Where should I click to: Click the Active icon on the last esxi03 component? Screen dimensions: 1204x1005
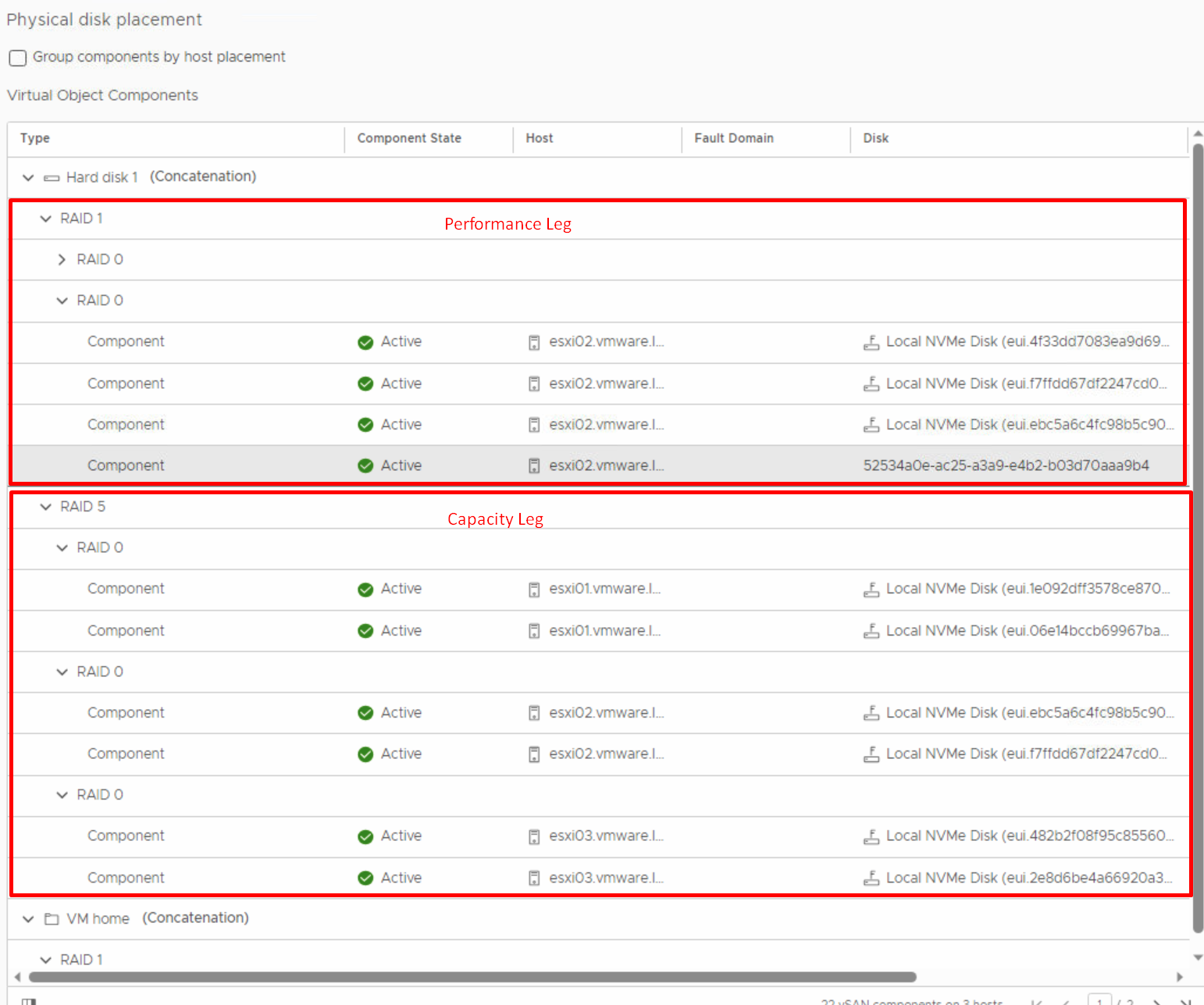click(x=365, y=878)
